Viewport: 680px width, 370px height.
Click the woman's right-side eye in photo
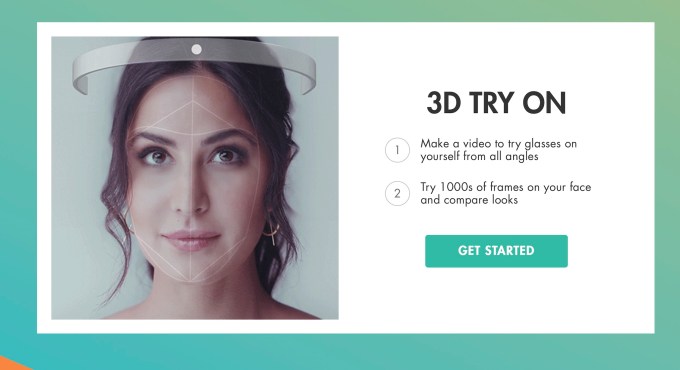(226, 155)
